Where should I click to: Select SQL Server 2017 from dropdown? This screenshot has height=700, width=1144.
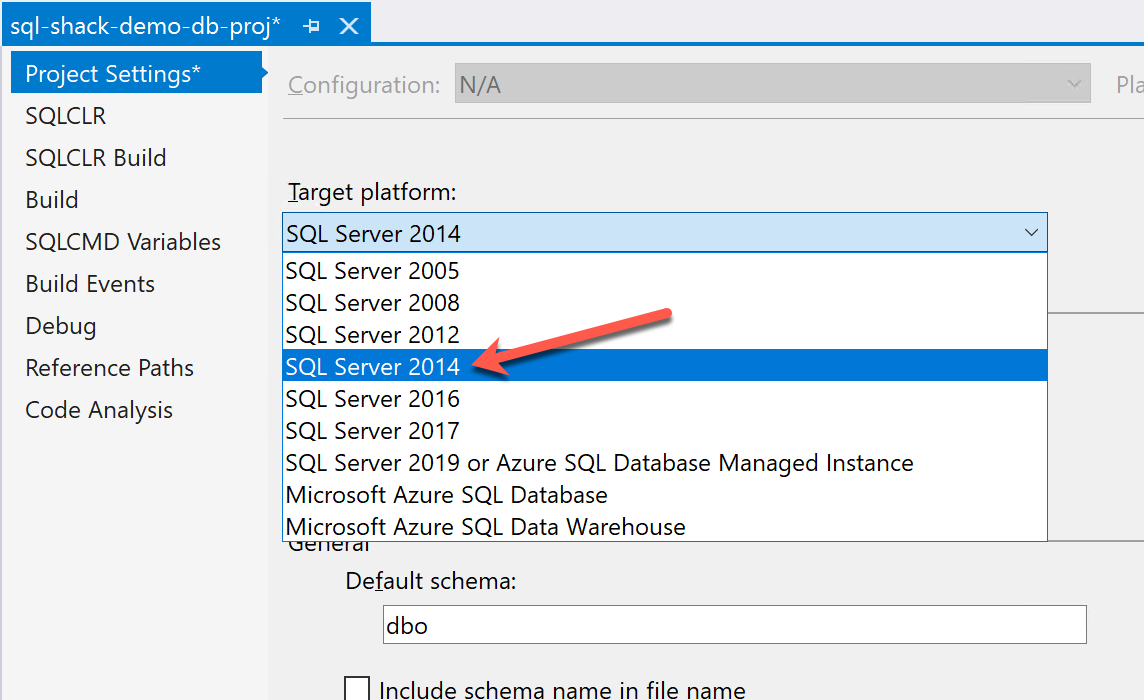(x=372, y=431)
